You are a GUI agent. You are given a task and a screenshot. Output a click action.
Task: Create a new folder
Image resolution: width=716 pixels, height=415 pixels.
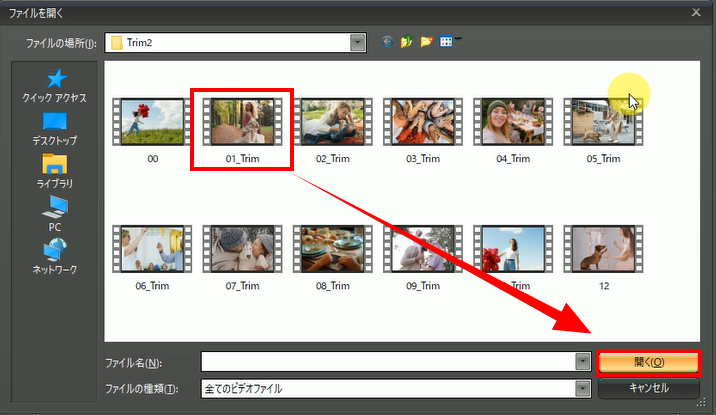(x=426, y=43)
